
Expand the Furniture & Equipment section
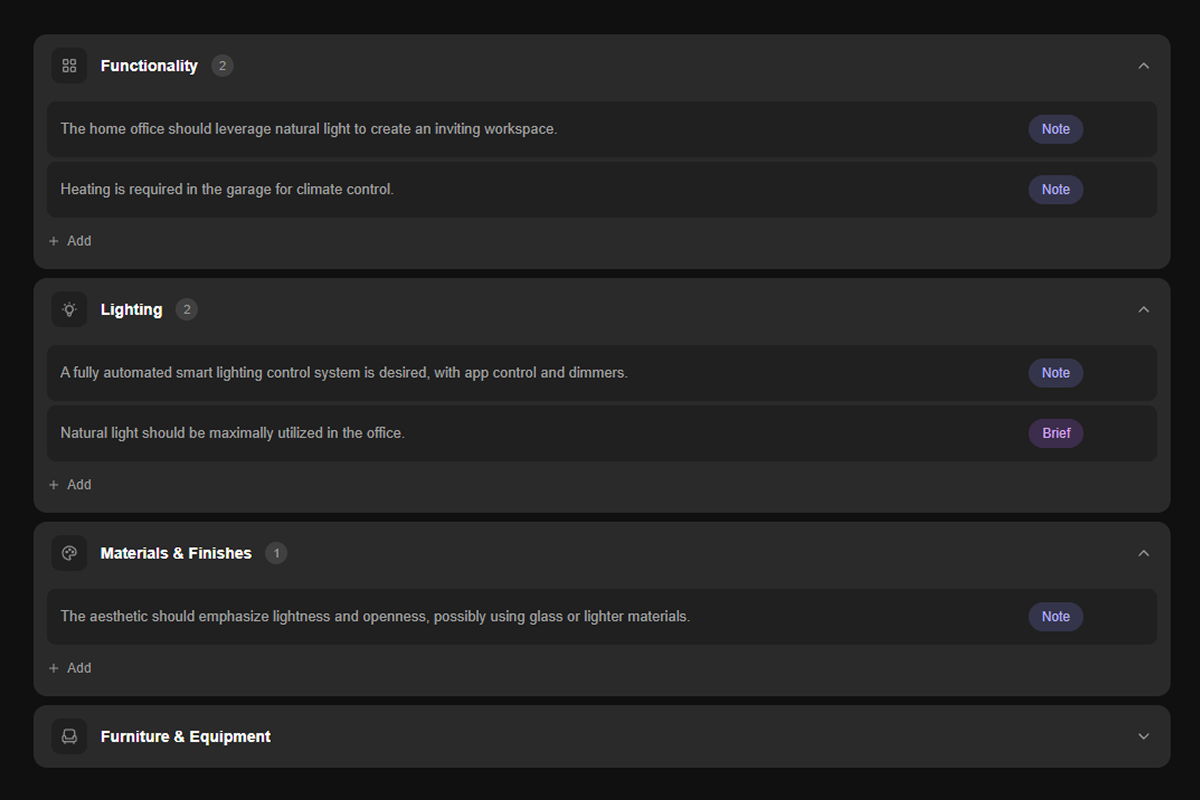pos(1144,737)
